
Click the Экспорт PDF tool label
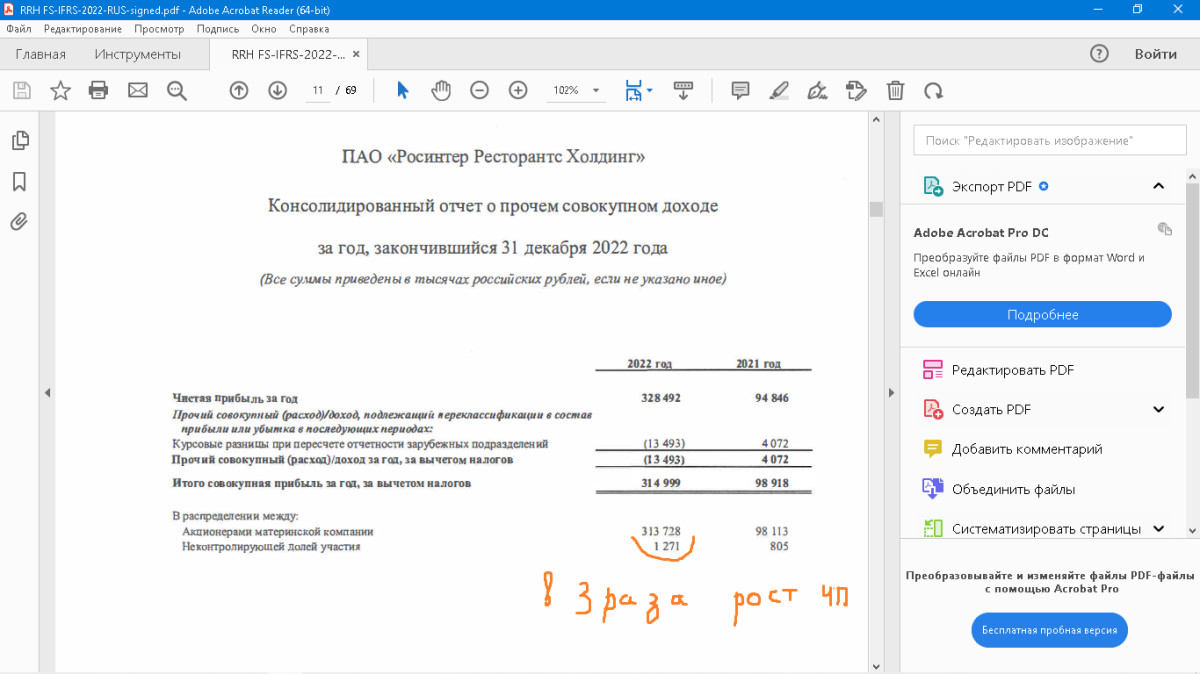(x=992, y=186)
